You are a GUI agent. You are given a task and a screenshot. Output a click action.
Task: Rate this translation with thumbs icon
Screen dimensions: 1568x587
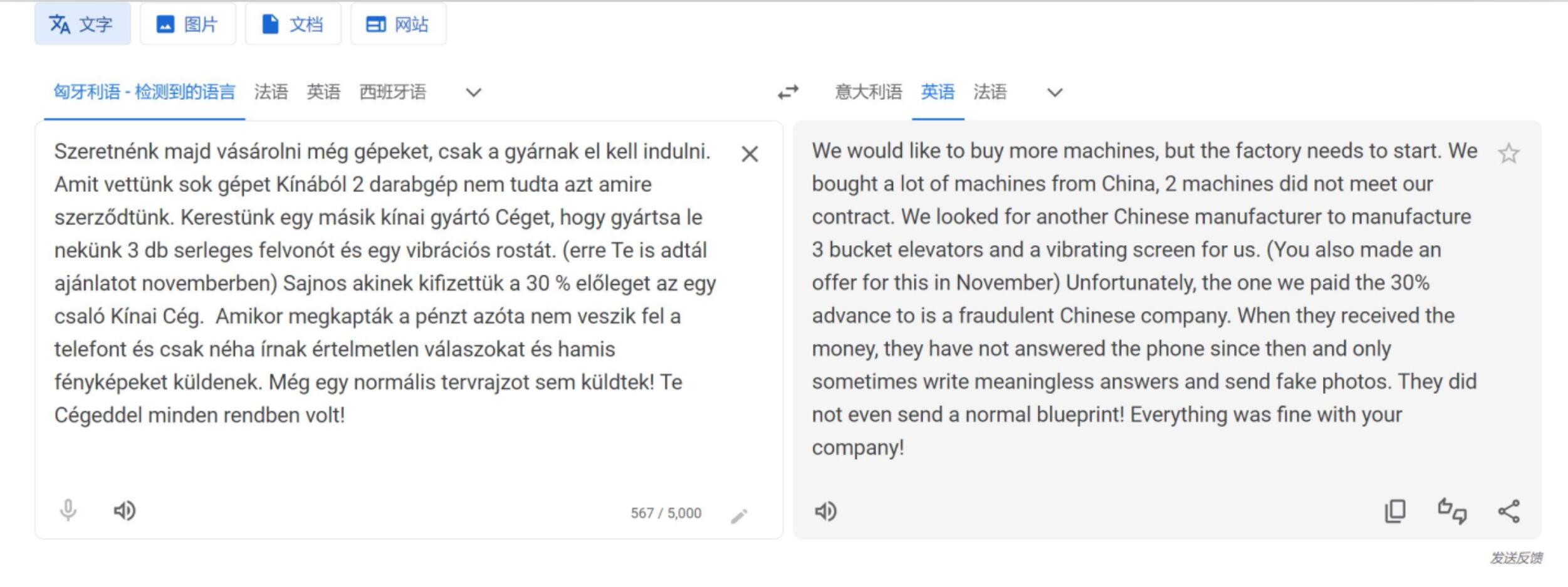[x=1451, y=511]
